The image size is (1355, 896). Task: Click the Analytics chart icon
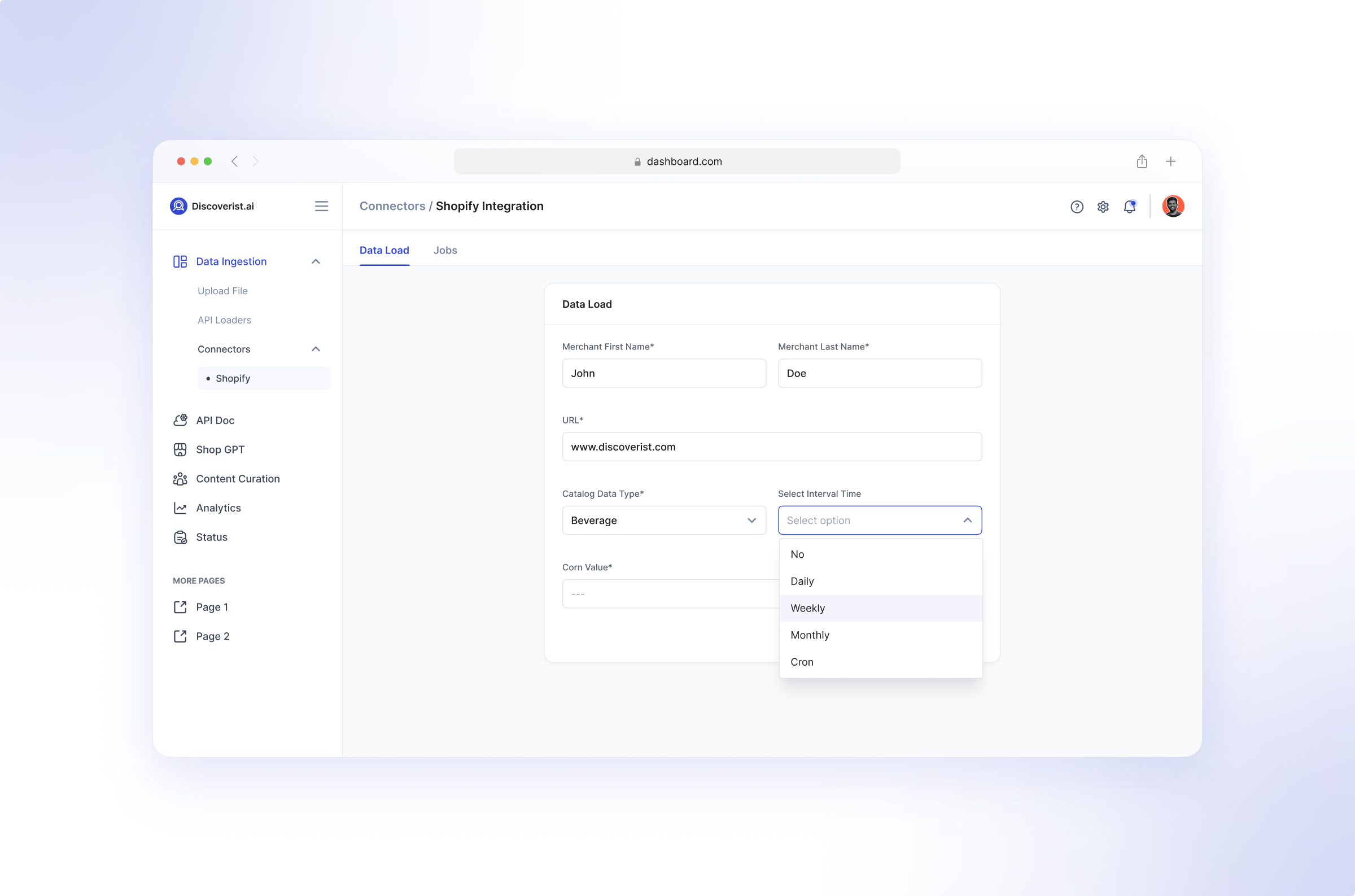pyautogui.click(x=180, y=508)
